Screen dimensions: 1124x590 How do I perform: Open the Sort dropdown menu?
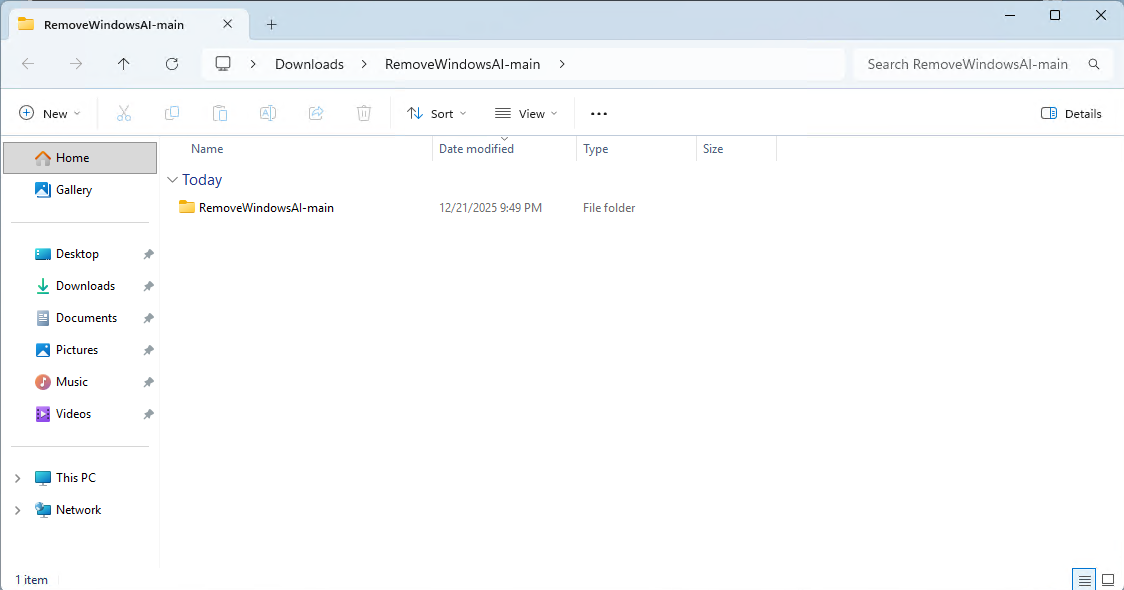(437, 114)
